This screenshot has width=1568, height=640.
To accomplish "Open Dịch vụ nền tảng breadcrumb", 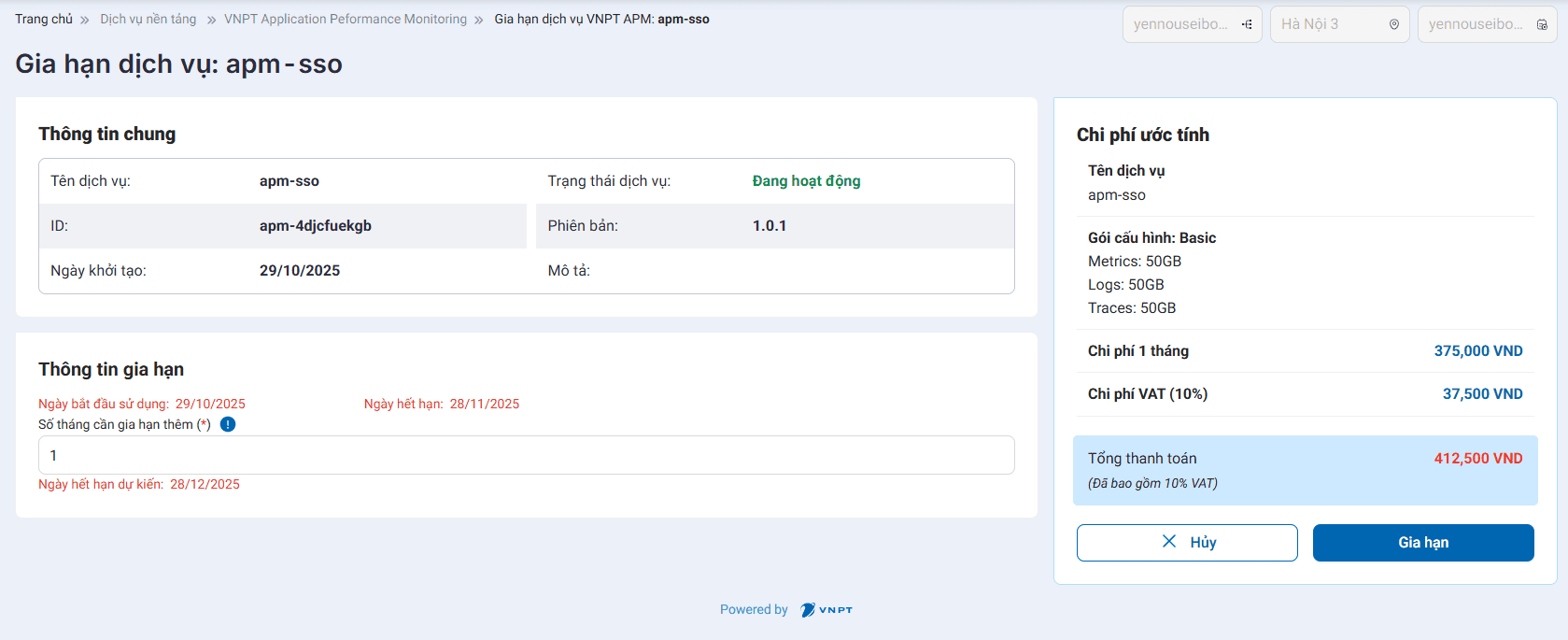I will (x=148, y=19).
